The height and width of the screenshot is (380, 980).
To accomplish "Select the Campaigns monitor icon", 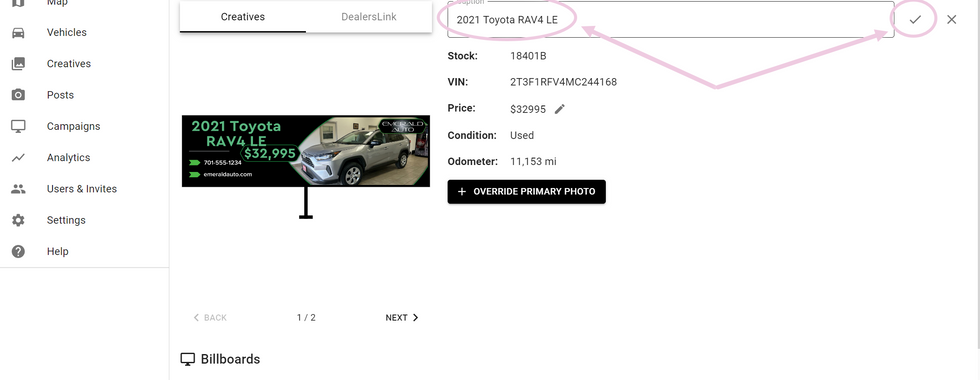I will point(18,126).
